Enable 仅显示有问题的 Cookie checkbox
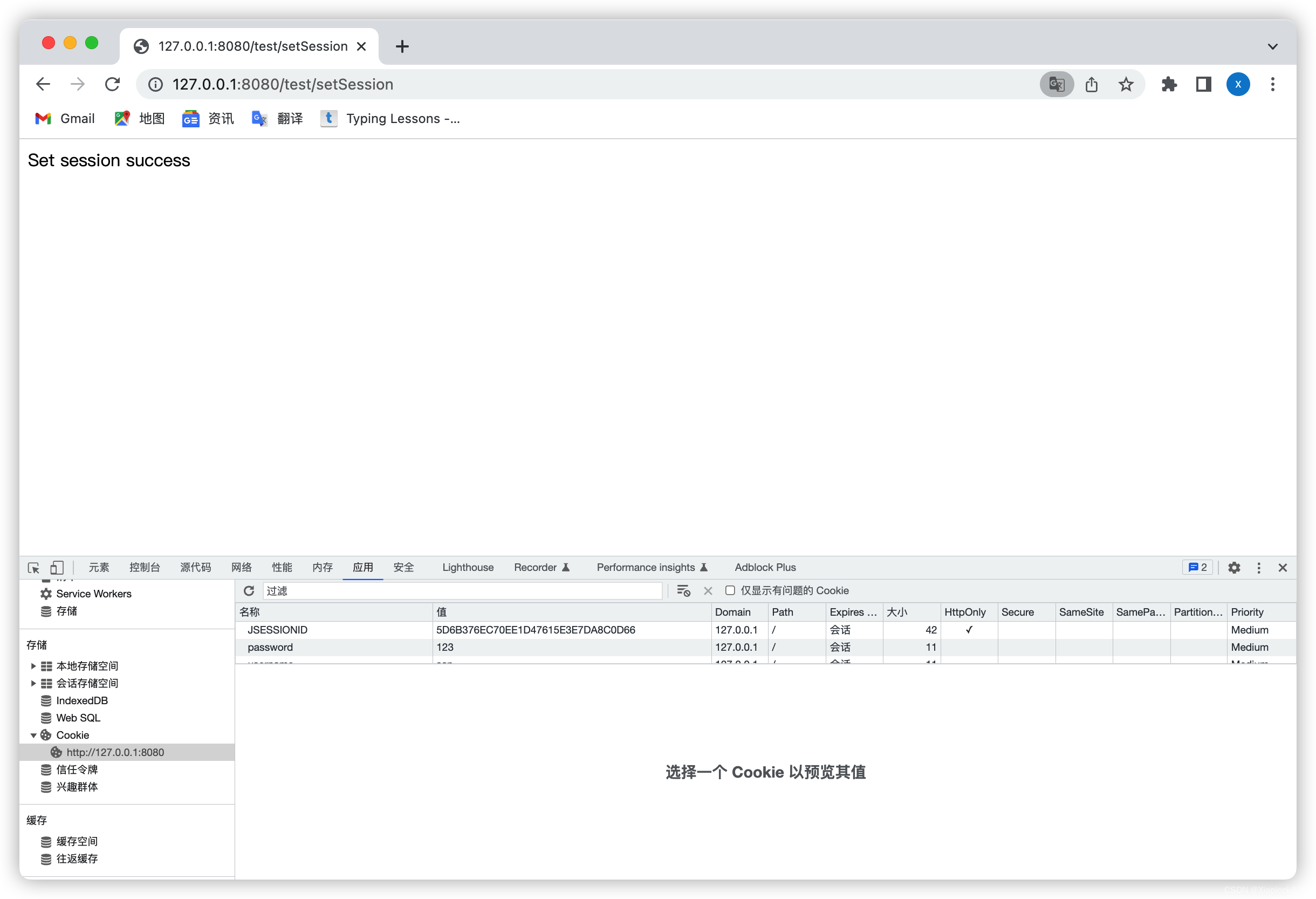The height and width of the screenshot is (899, 1316). click(x=730, y=591)
